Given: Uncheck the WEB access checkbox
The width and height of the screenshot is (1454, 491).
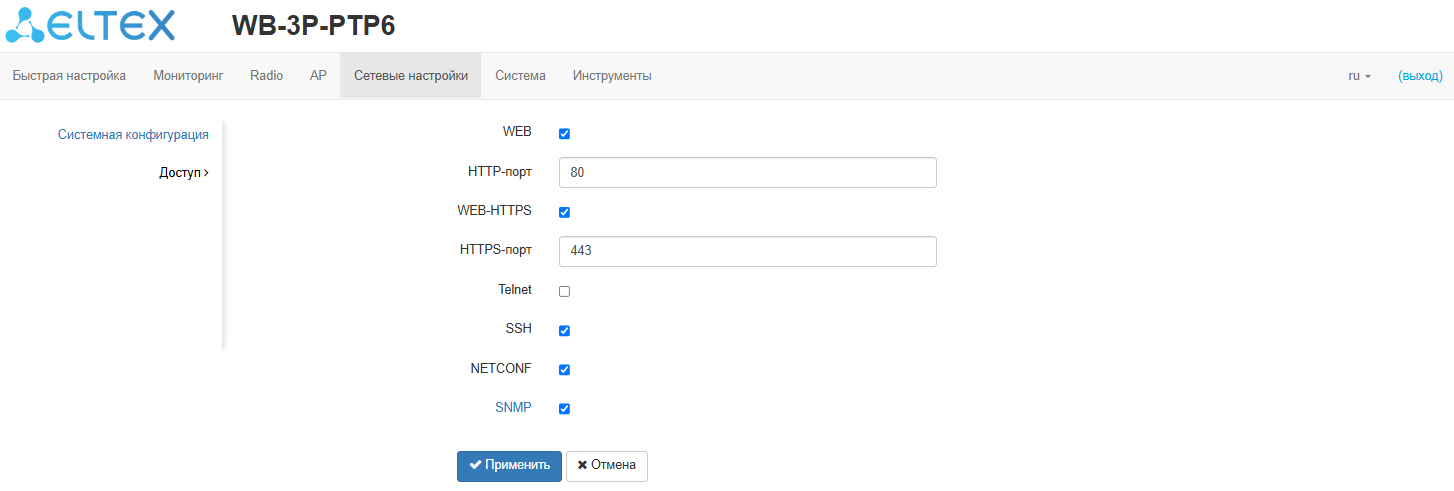Looking at the screenshot, I should [564, 134].
